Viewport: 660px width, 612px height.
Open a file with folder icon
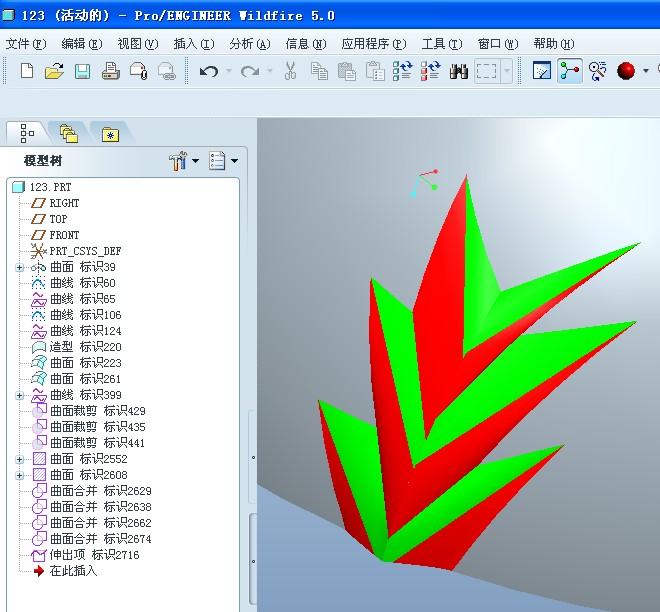click(x=55, y=71)
